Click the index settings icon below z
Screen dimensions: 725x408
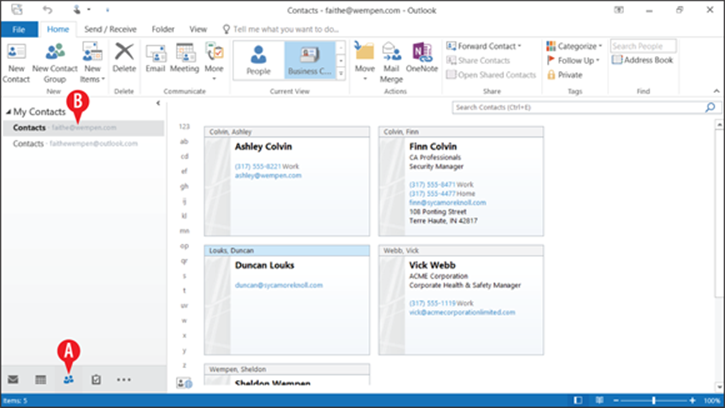(184, 383)
